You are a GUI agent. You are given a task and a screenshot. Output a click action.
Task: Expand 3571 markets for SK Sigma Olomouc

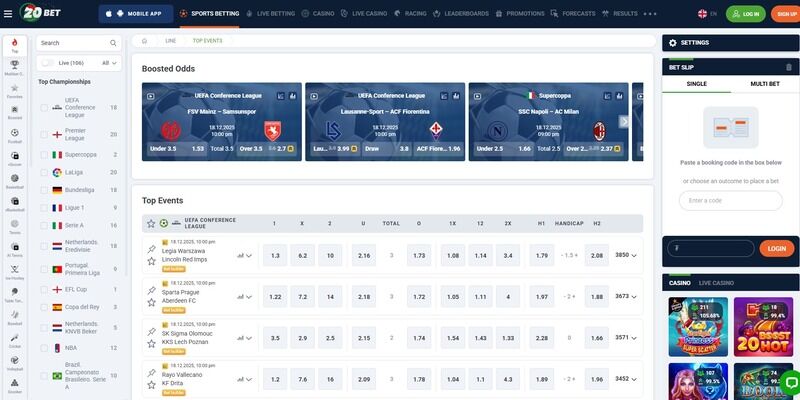[626, 337]
